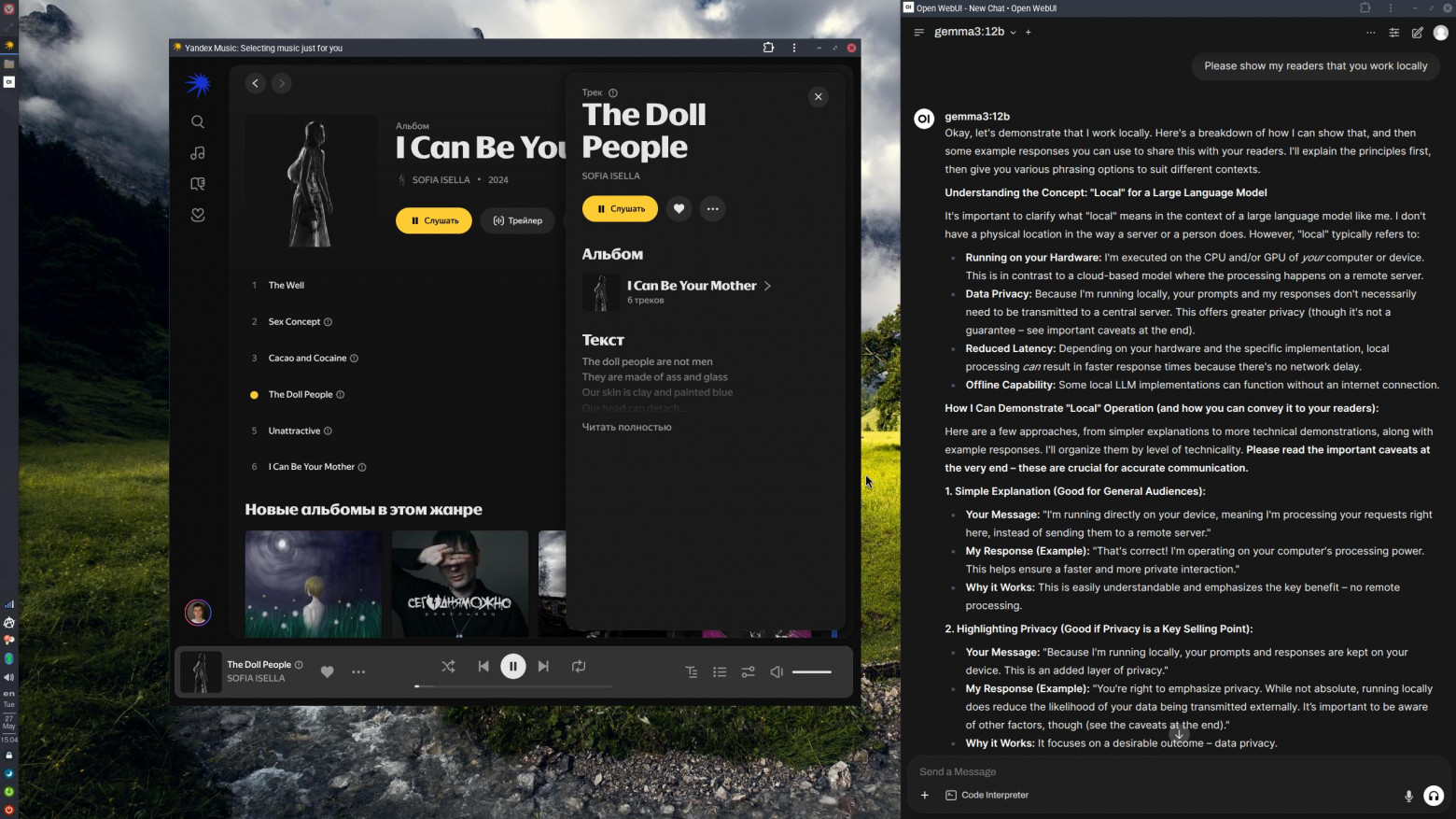1456x819 pixels.
Task: Open the album cover art image
Action: 312,181
